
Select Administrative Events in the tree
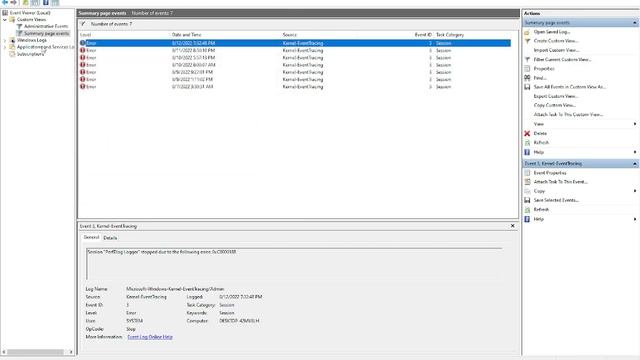46,27
